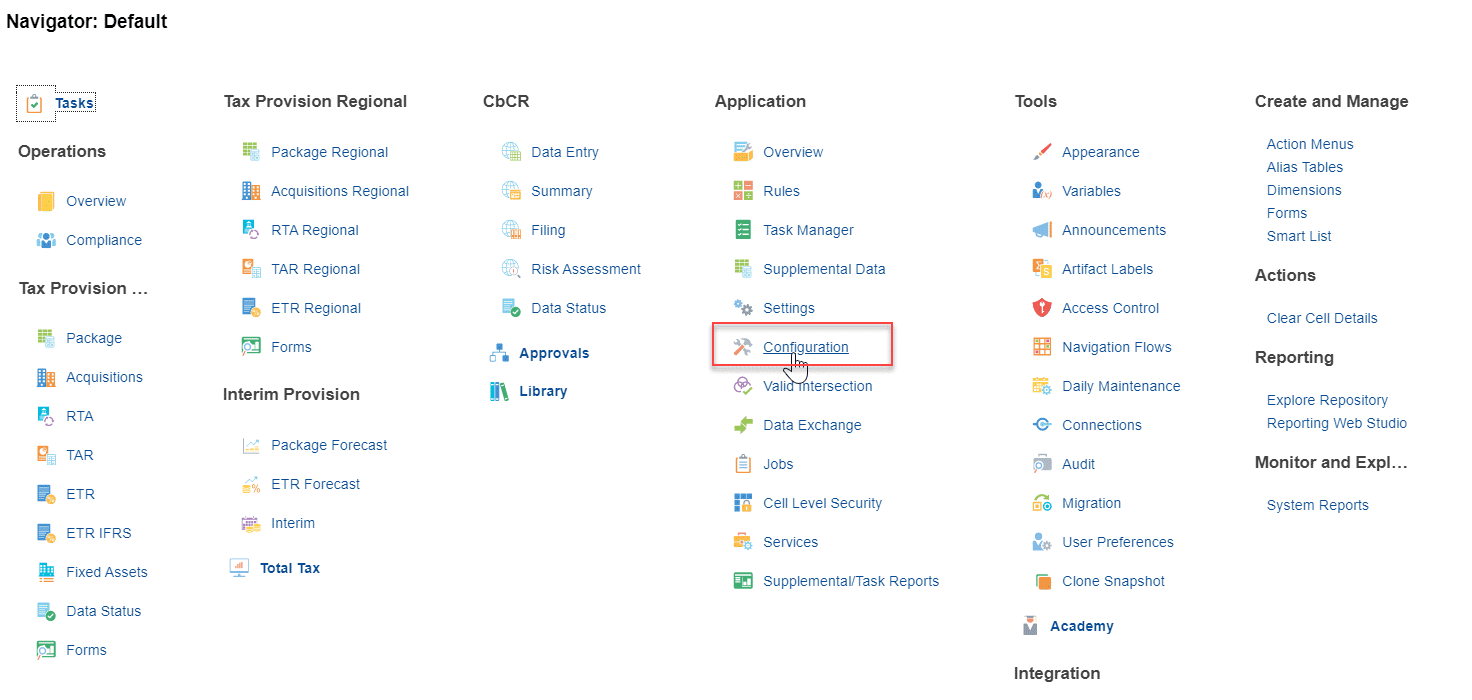Viewport: 1472px width, 700px height.
Task: Open the Connections link
Action: (x=1102, y=425)
